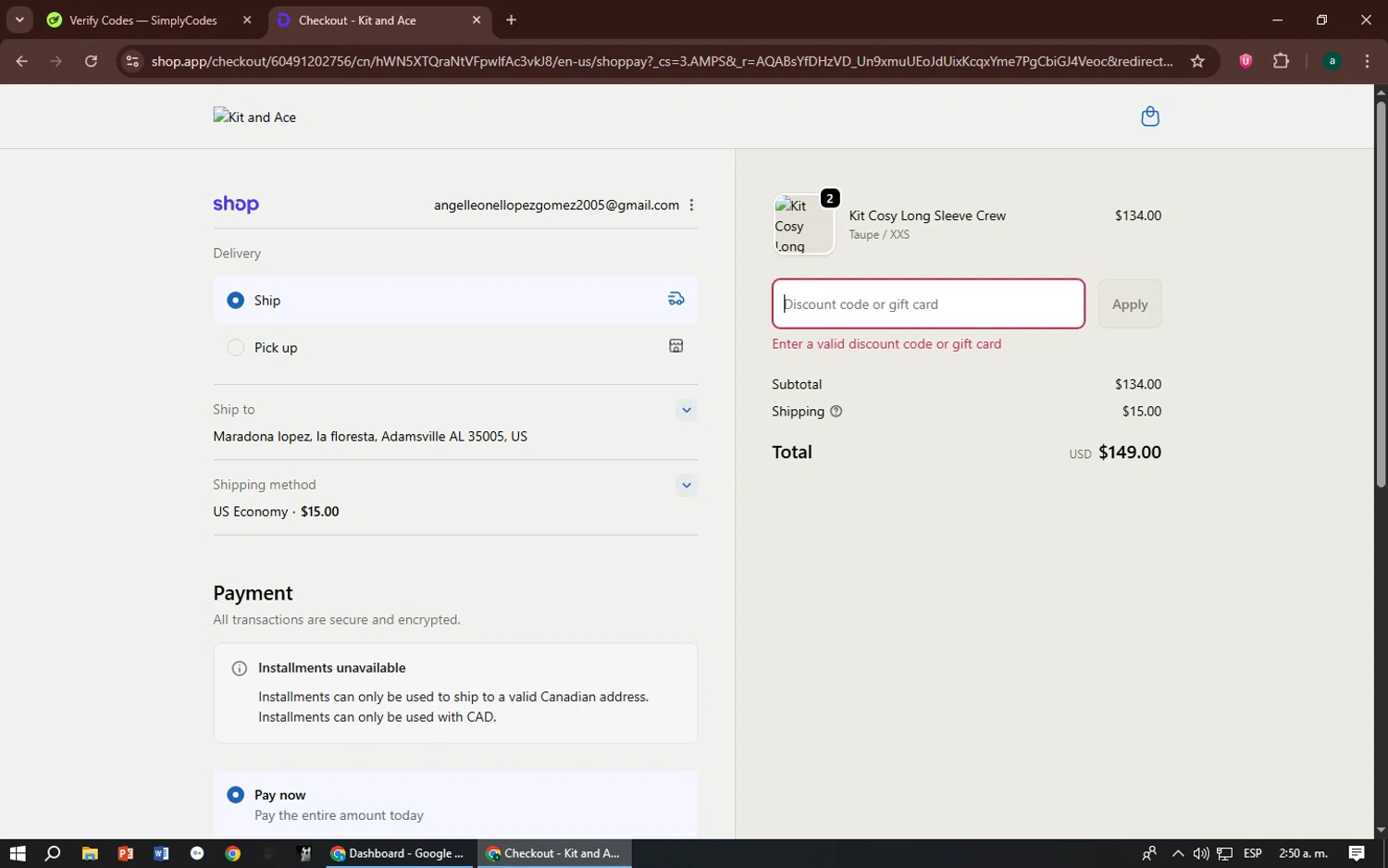The height and width of the screenshot is (868, 1388).
Task: Open Windows taskbar search
Action: pyautogui.click(x=53, y=853)
